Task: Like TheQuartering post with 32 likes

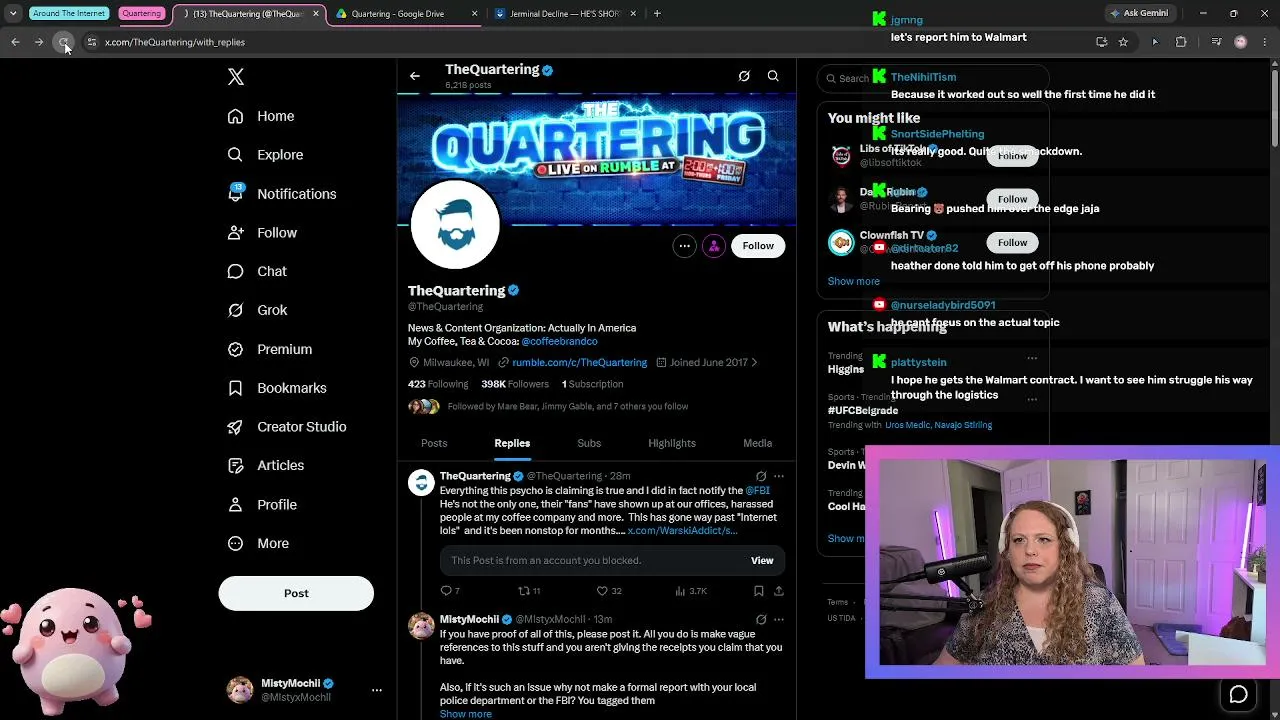Action: tap(609, 591)
